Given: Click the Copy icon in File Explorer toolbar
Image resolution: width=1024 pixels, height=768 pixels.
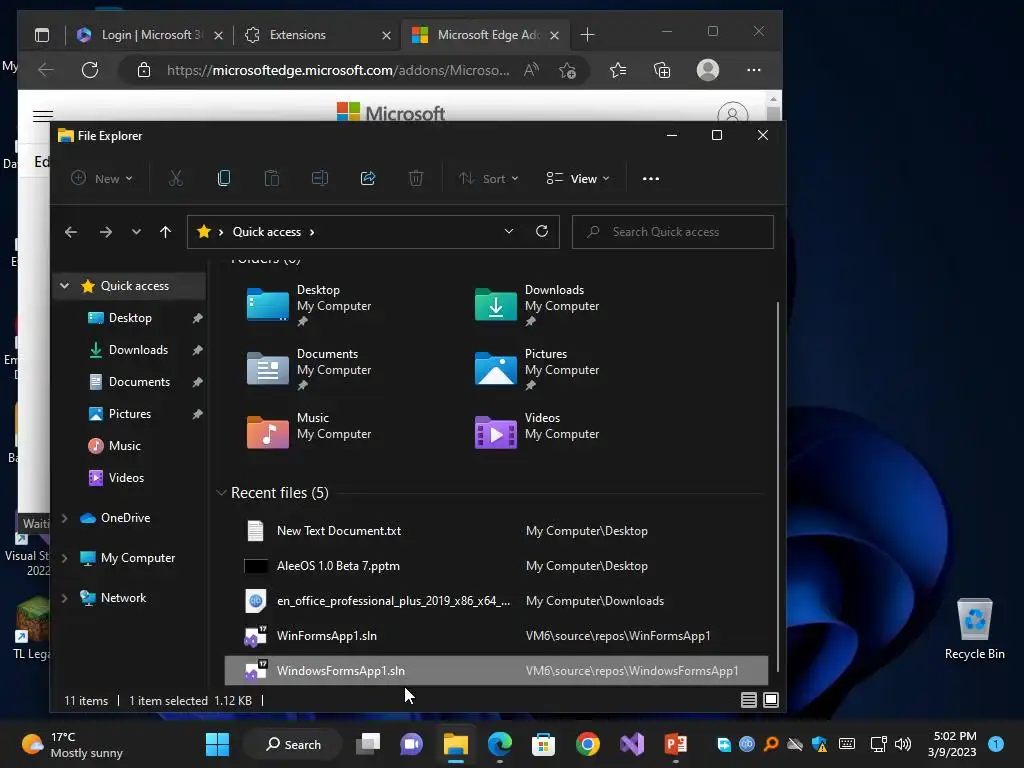Looking at the screenshot, I should [x=223, y=178].
